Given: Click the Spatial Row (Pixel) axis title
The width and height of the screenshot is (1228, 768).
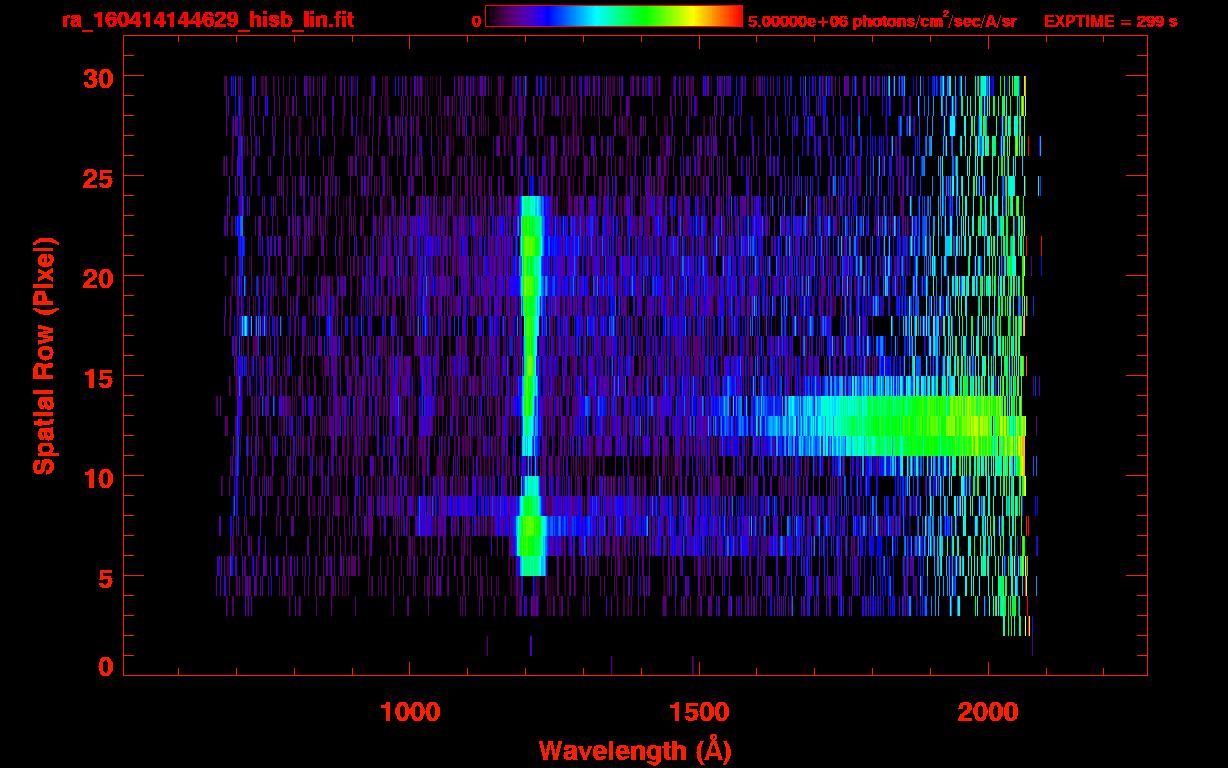Looking at the screenshot, I should pos(45,355).
